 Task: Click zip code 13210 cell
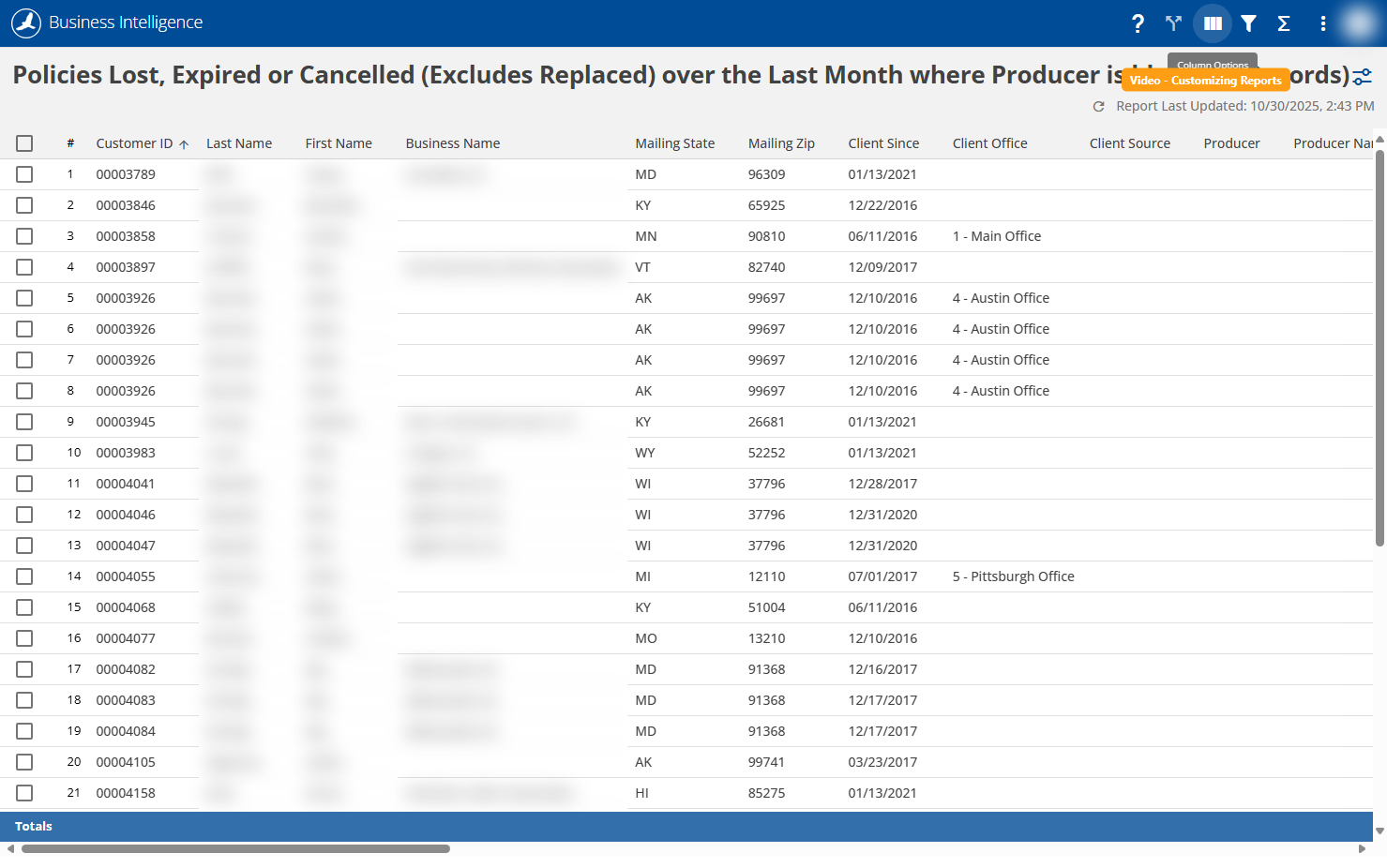point(767,638)
